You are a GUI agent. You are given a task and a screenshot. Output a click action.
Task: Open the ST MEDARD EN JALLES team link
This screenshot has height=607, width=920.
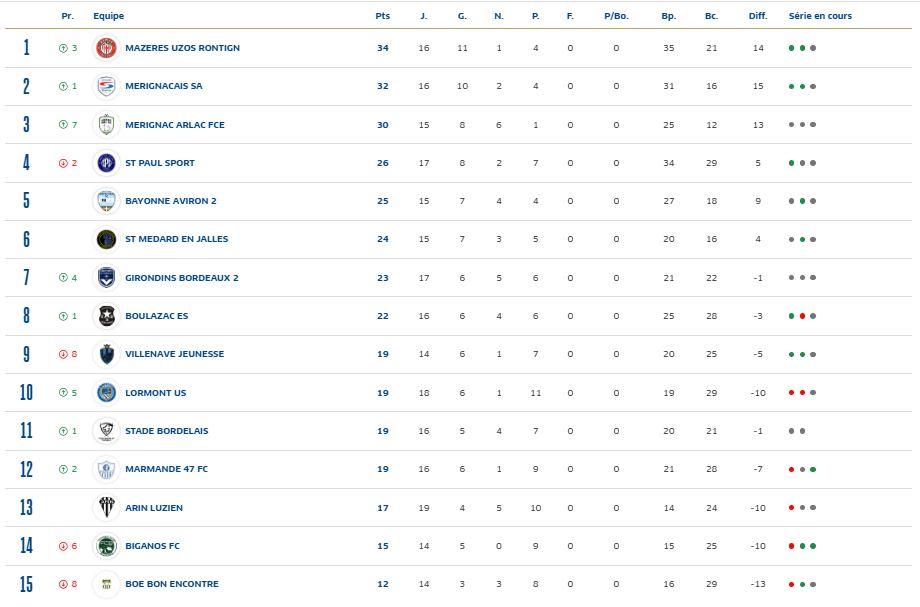click(176, 239)
